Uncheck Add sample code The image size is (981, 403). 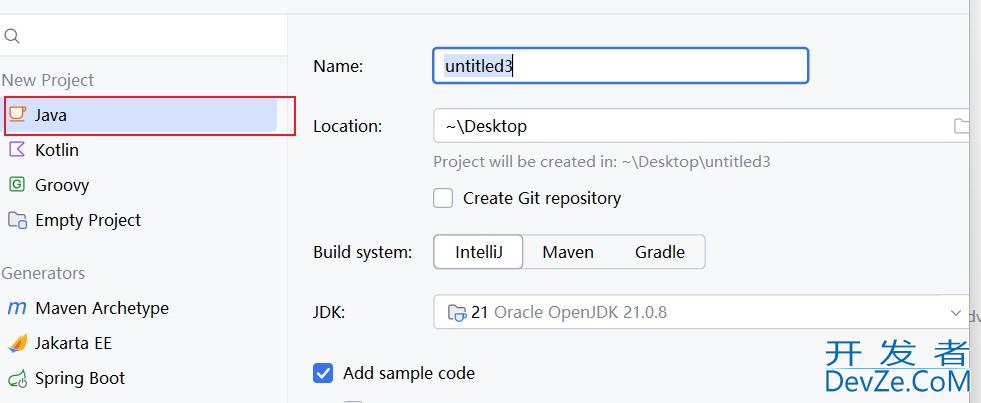(x=323, y=374)
